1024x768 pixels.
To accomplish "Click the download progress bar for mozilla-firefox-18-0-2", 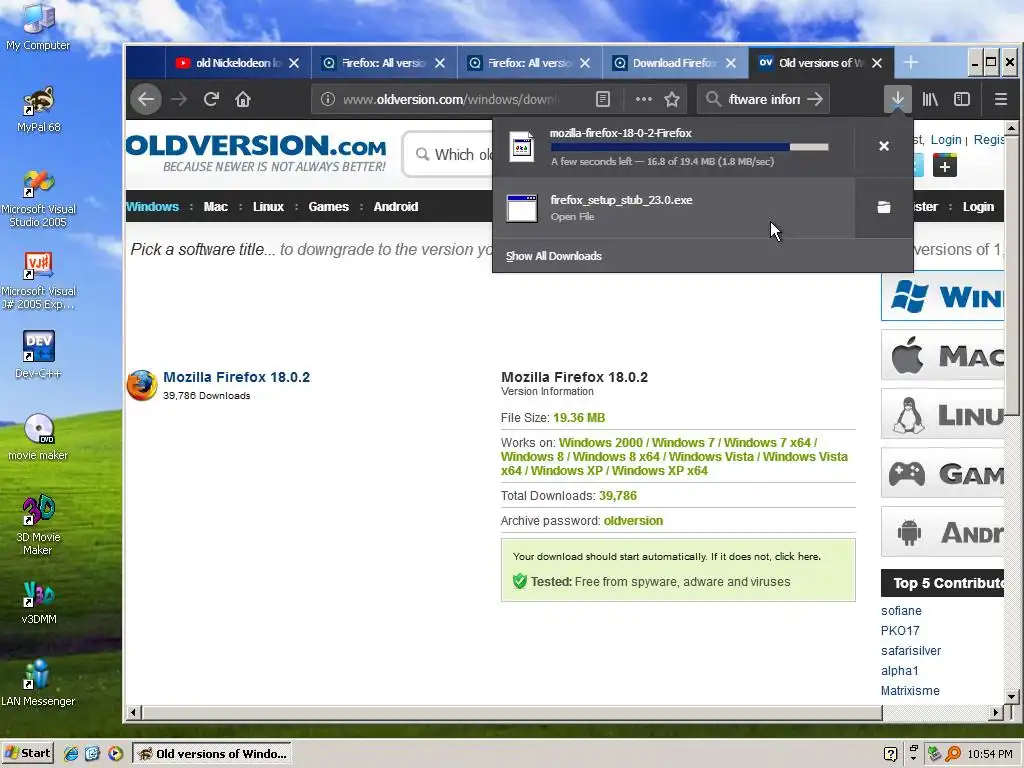I will pyautogui.click(x=690, y=147).
